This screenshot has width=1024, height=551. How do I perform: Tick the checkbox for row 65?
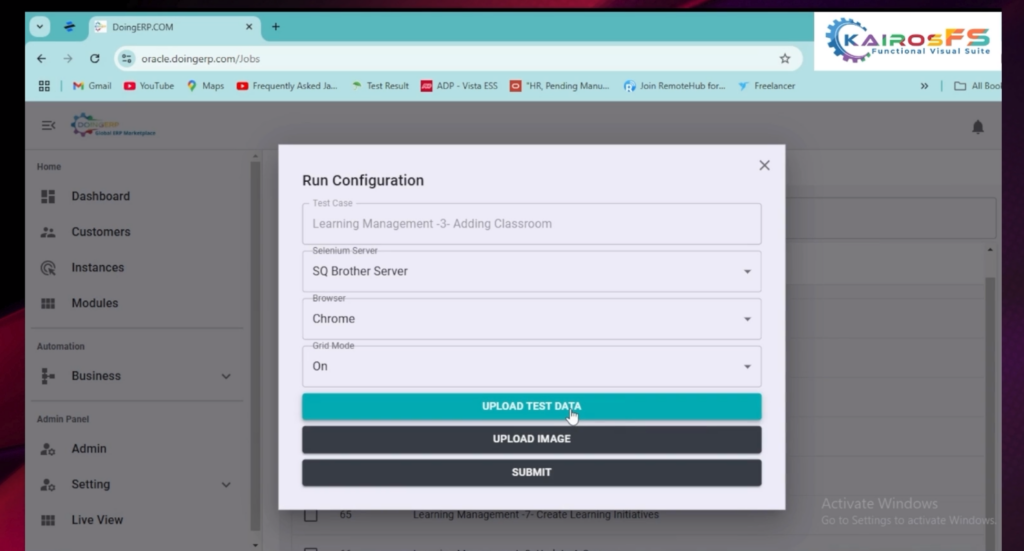tap(311, 515)
